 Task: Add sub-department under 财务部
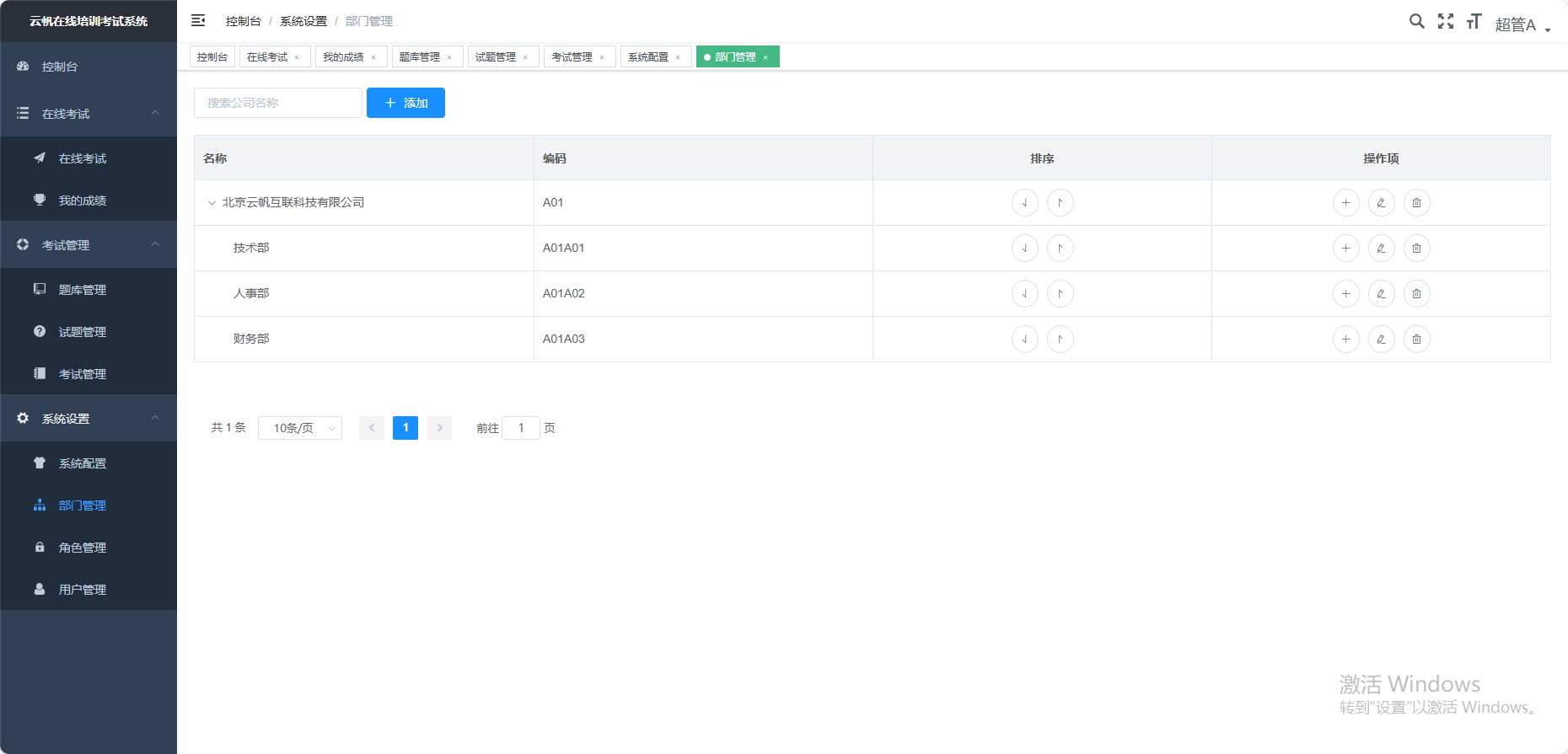1345,339
